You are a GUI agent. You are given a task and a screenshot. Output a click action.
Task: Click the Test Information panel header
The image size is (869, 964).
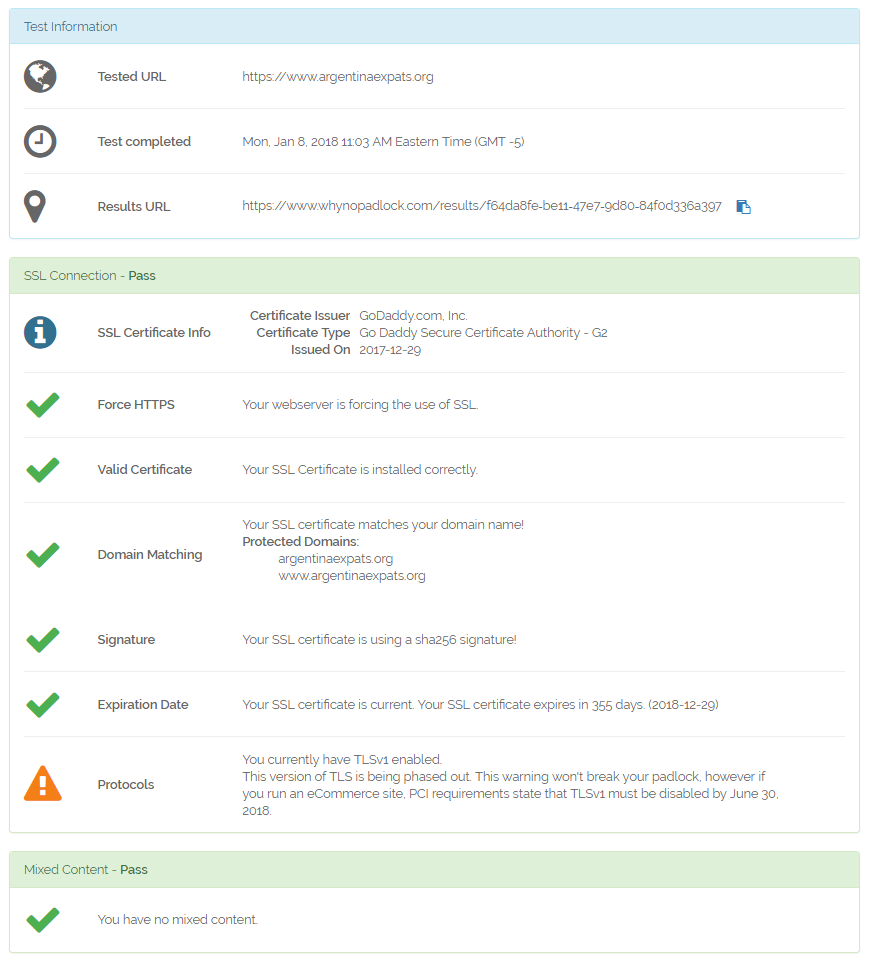tap(434, 26)
